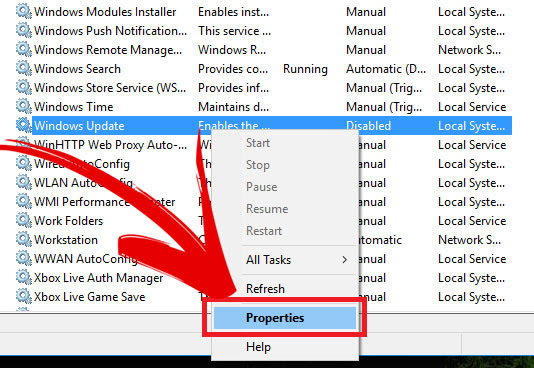Select the Windows Modules Installer service
Image resolution: width=534 pixels, height=368 pixels.
tap(105, 12)
